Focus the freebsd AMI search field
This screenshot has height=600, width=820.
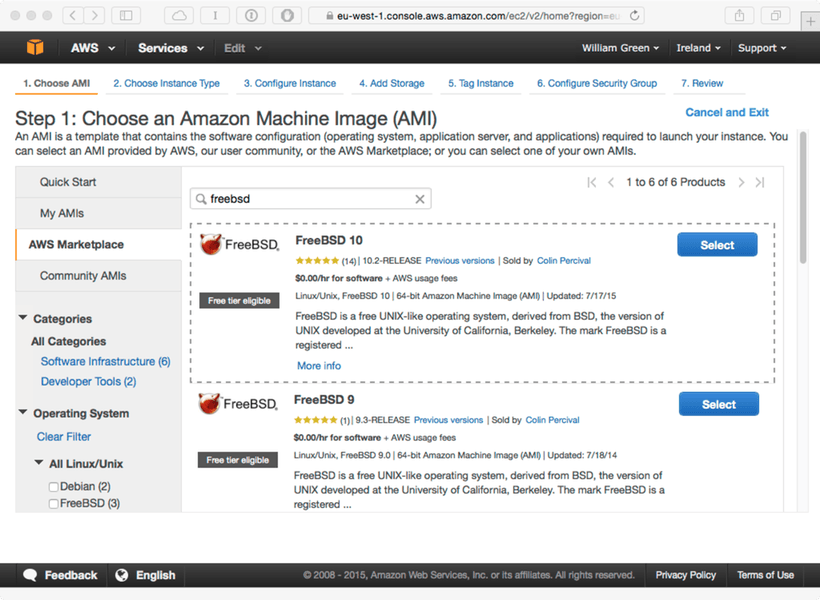pos(311,199)
